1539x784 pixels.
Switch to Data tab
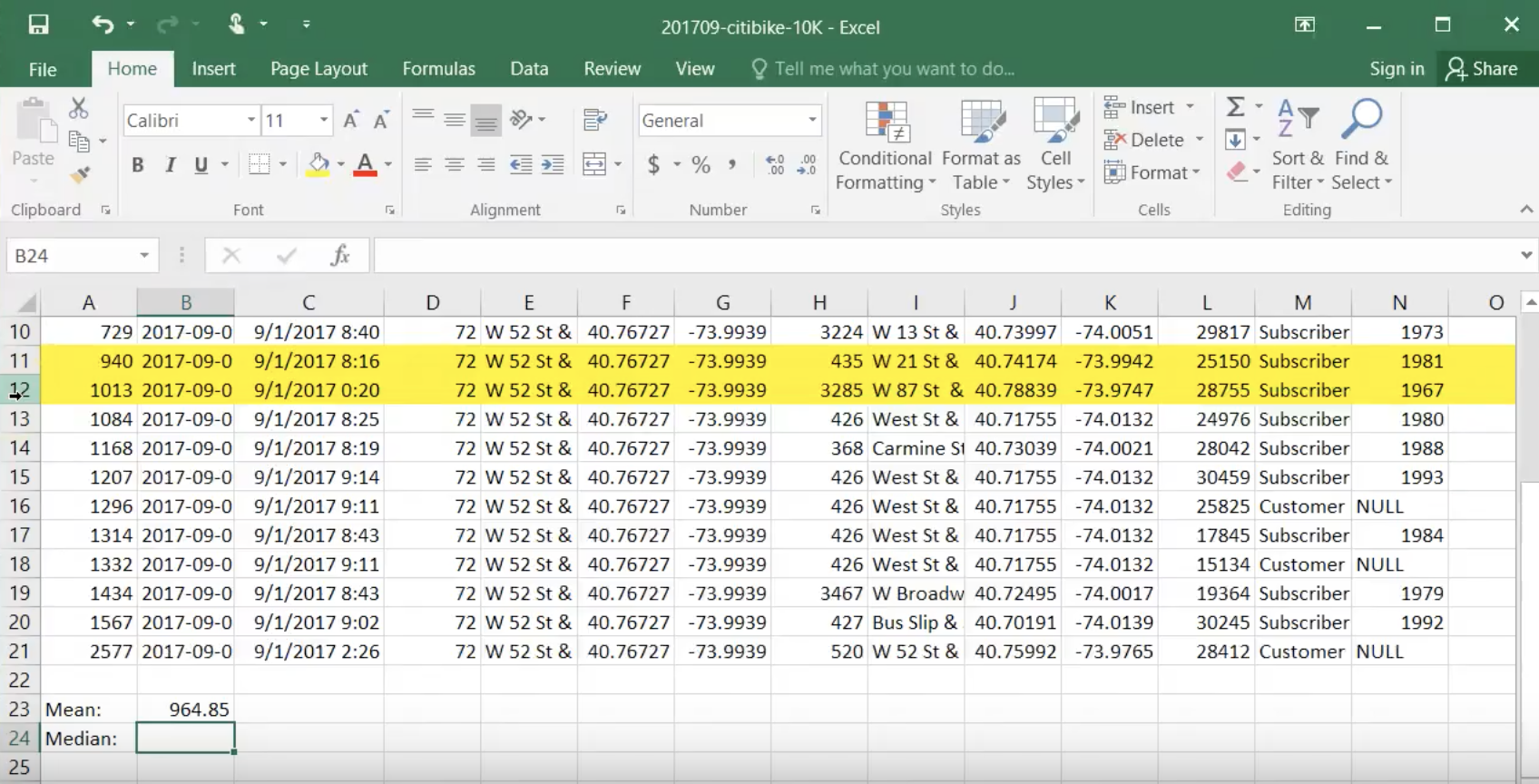coord(529,69)
